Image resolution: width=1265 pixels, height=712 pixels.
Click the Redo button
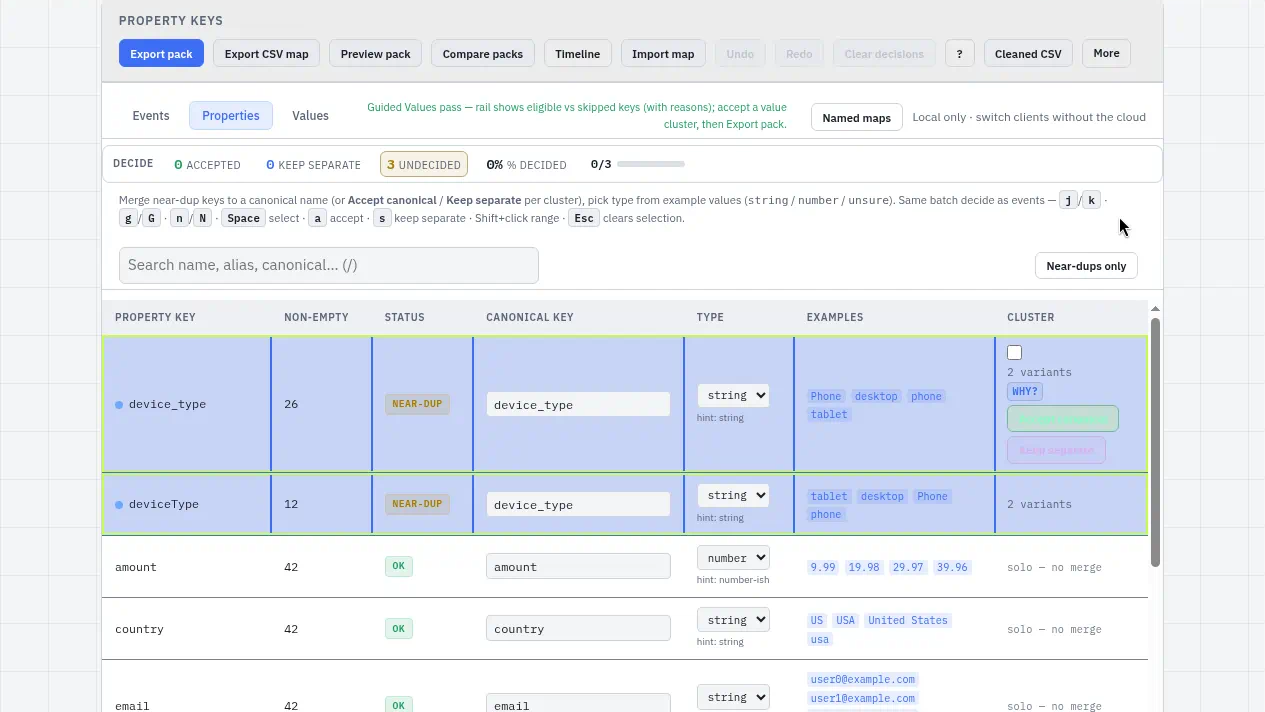[799, 54]
